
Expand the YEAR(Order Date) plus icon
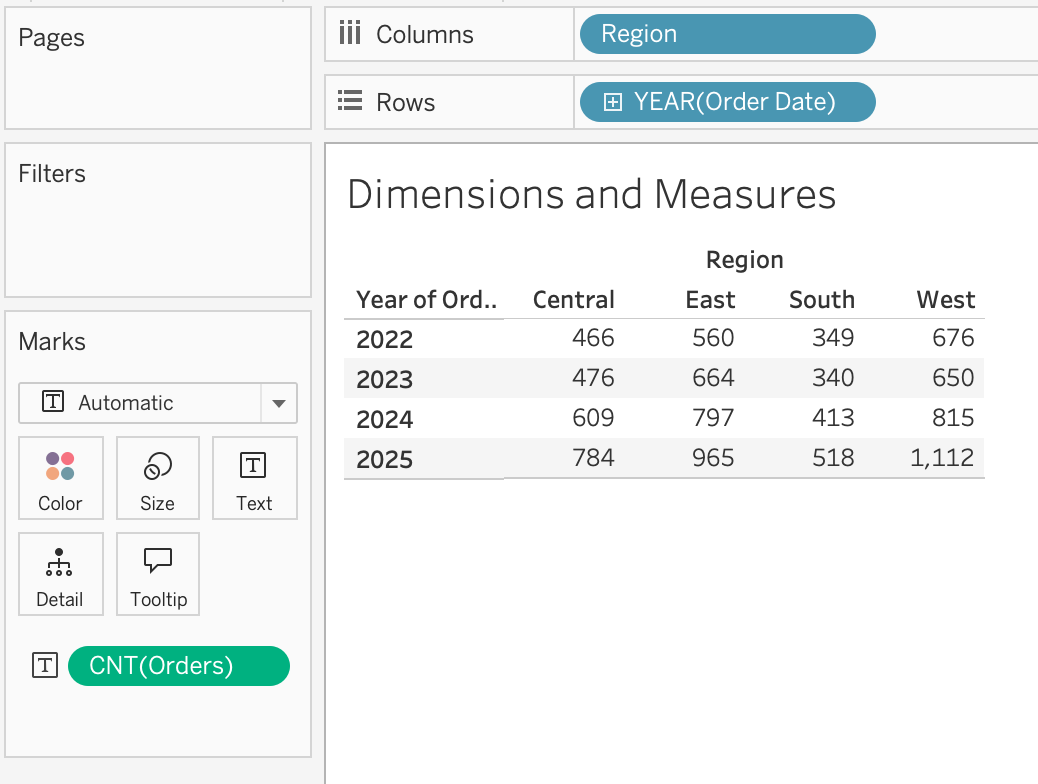[612, 102]
